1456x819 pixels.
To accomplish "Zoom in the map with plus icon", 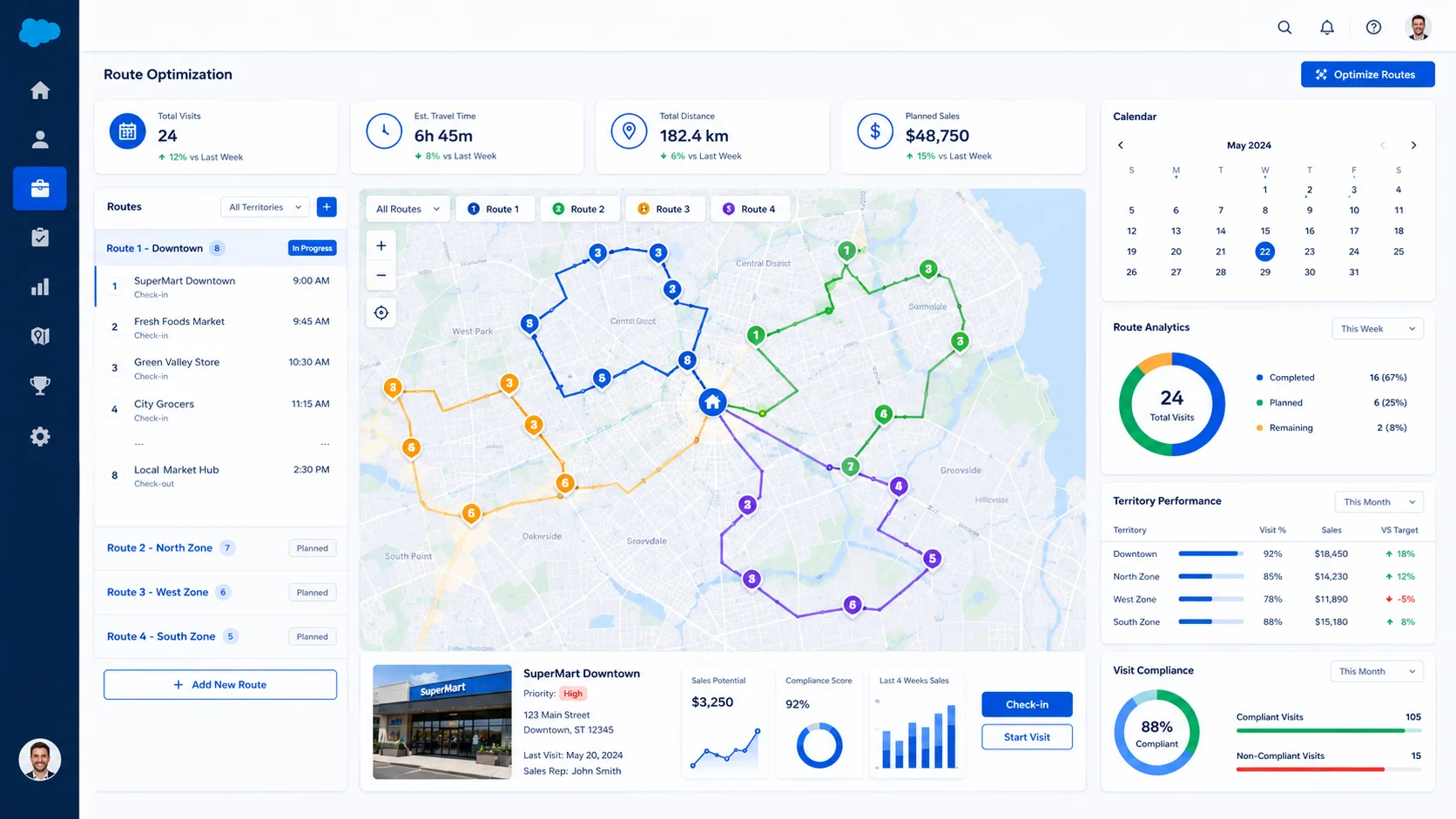I will click(381, 245).
